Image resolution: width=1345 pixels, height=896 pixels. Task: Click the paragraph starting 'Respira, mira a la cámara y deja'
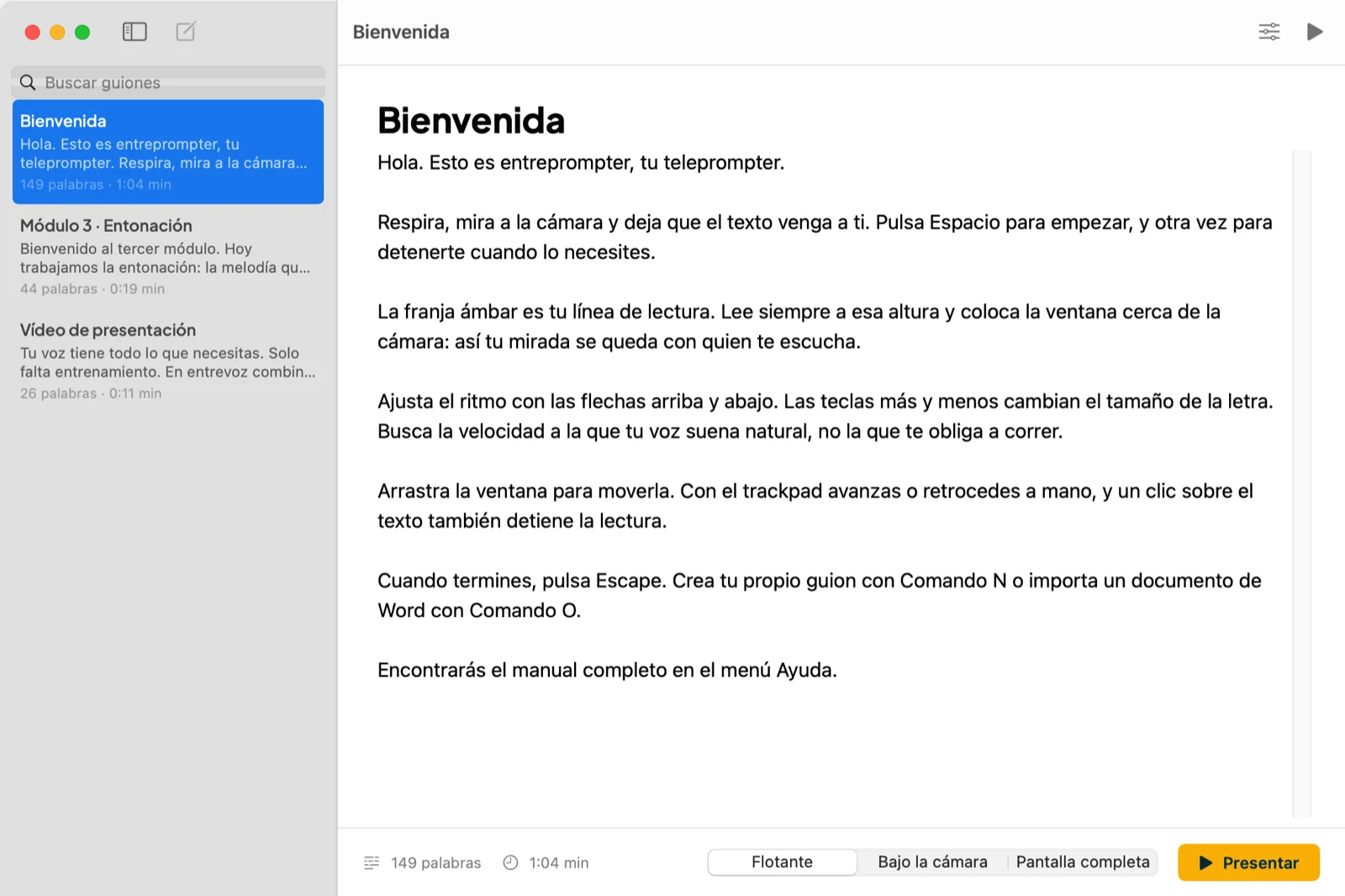coord(825,237)
